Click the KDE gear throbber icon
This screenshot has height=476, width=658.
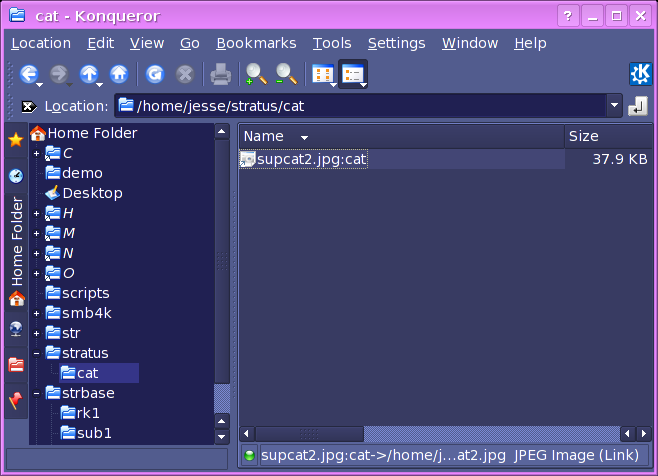point(640,74)
